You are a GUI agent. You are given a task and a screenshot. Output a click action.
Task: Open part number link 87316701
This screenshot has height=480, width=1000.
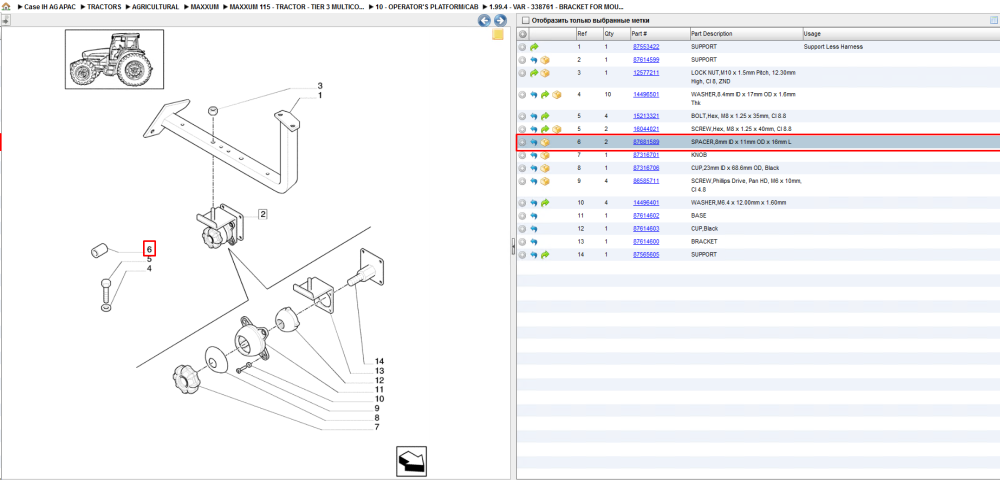[645, 155]
